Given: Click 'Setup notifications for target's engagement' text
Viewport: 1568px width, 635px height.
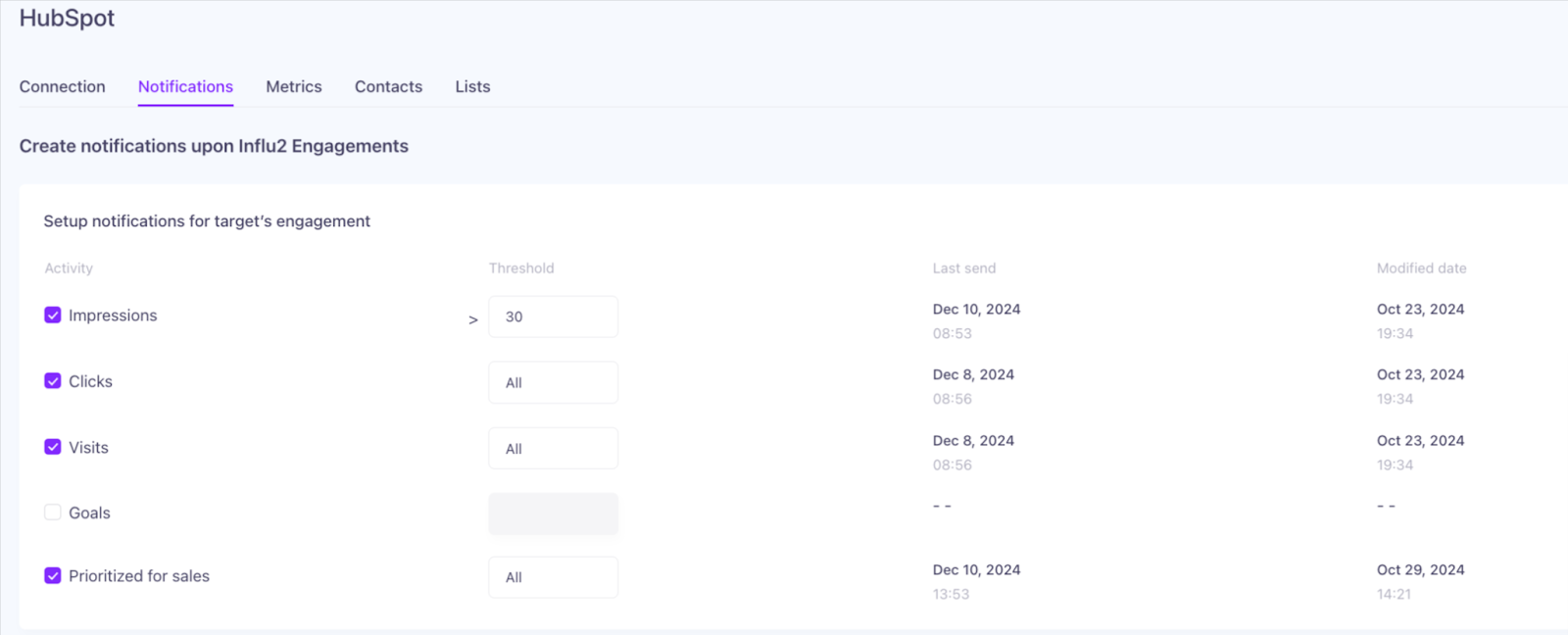Looking at the screenshot, I should click(207, 221).
